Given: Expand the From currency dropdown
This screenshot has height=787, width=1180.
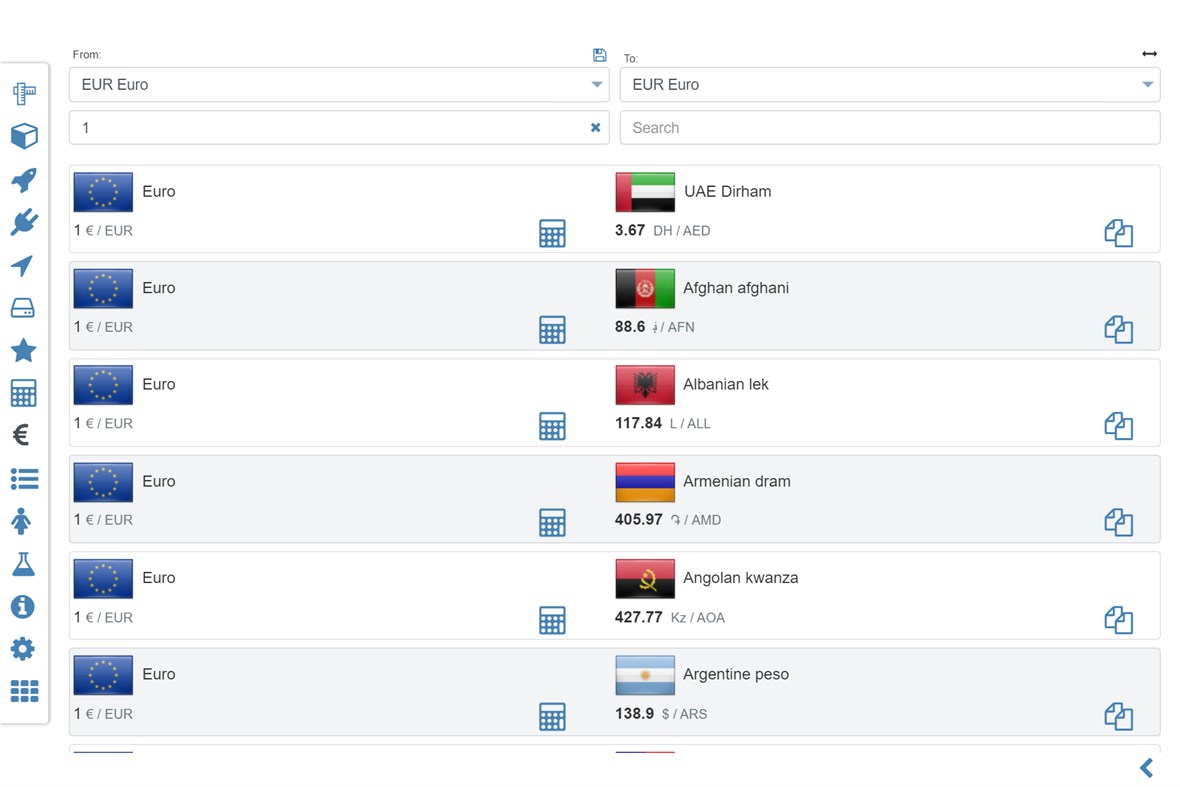Looking at the screenshot, I should click(597, 85).
